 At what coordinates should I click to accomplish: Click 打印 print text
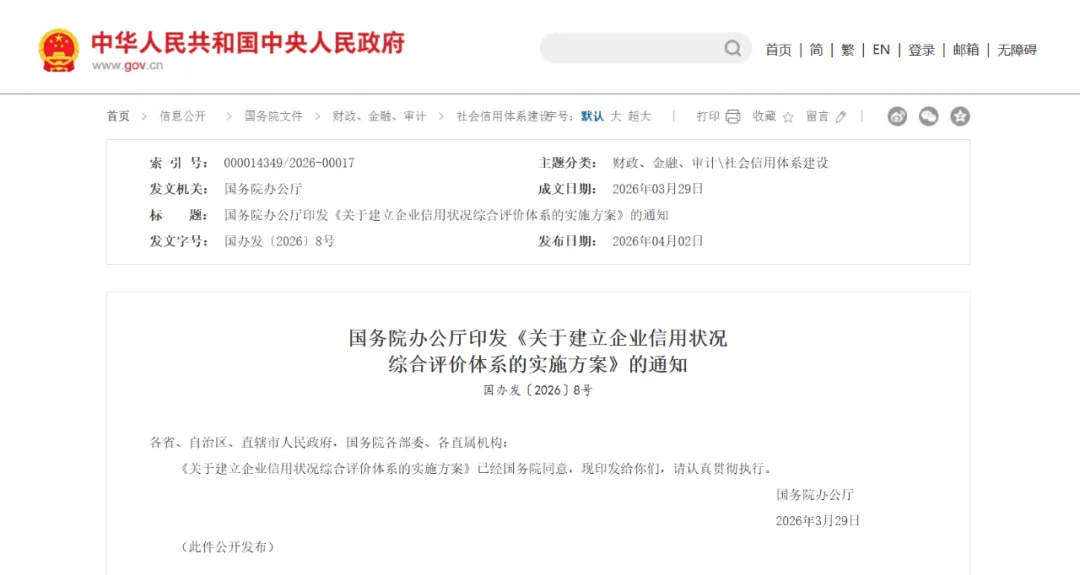pos(708,116)
